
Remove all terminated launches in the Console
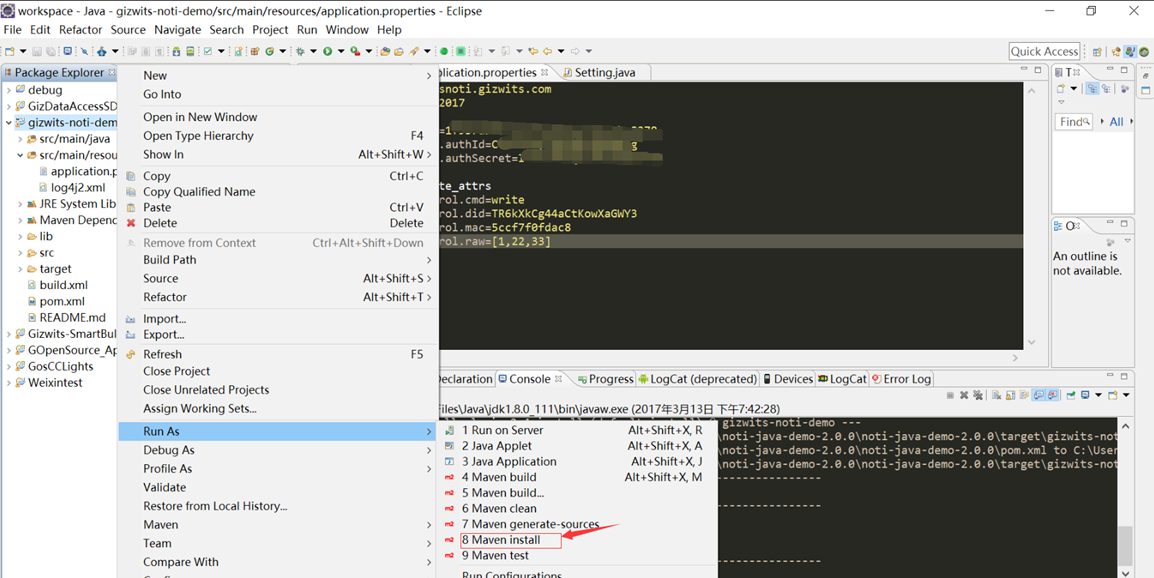coord(979,394)
